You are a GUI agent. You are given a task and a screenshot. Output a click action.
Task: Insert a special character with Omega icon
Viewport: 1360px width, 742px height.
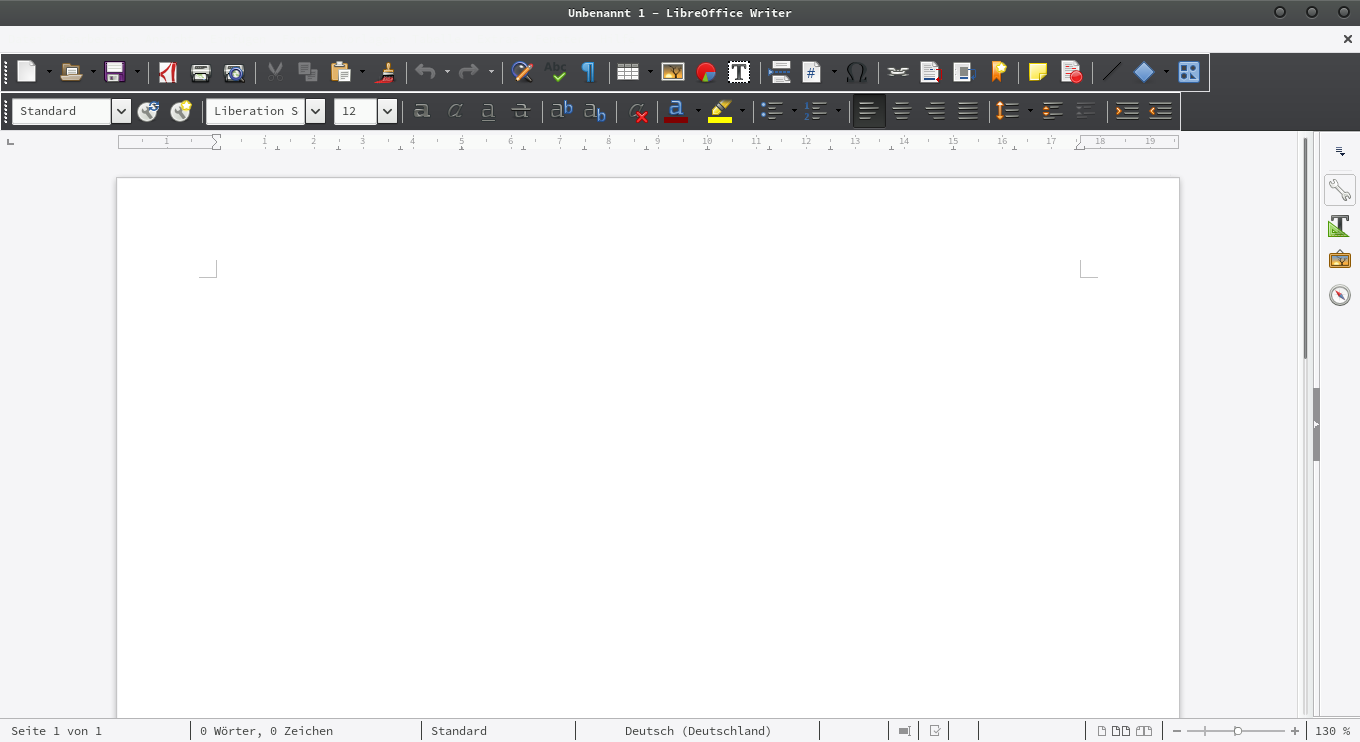(856, 72)
